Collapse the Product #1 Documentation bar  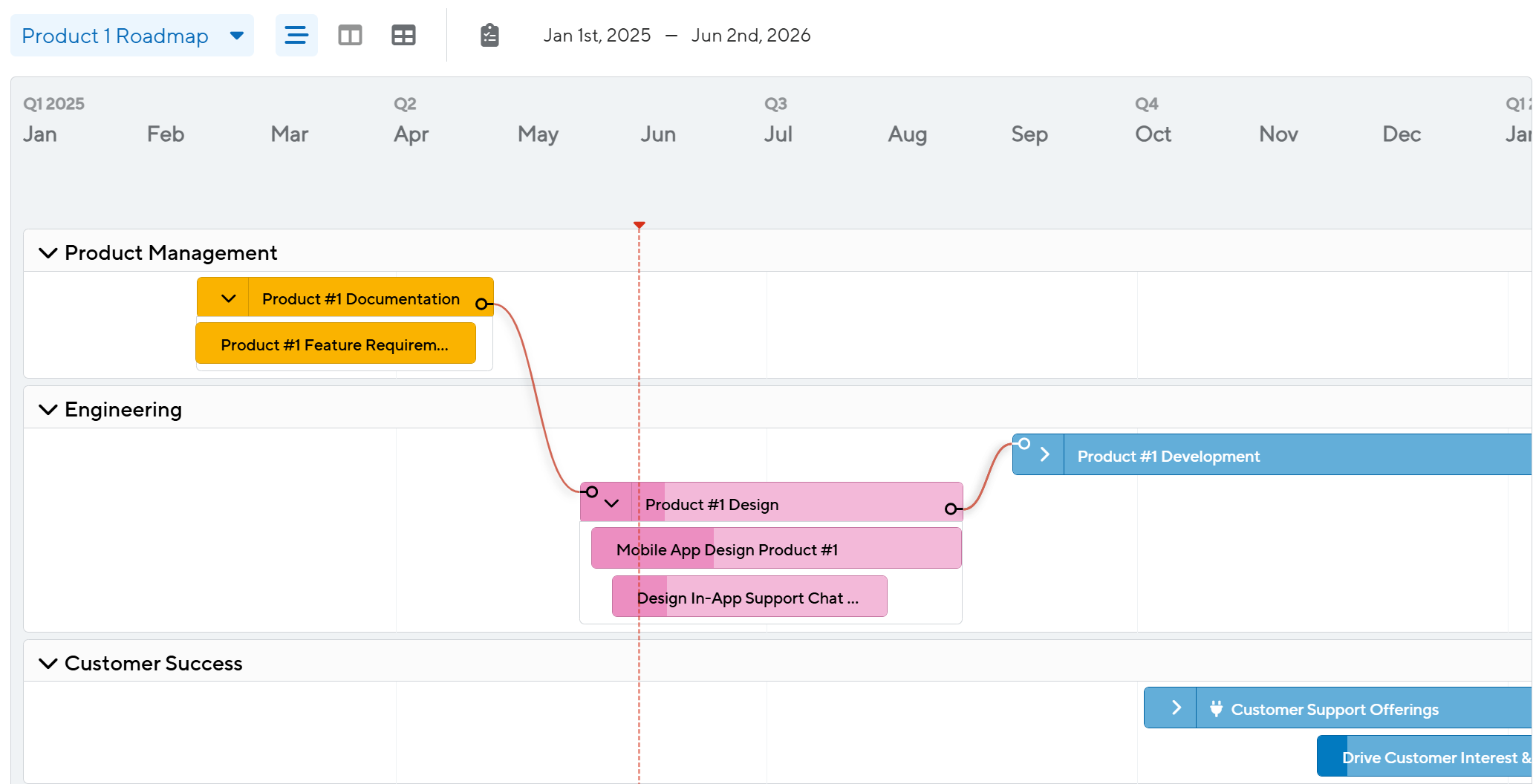(x=228, y=298)
